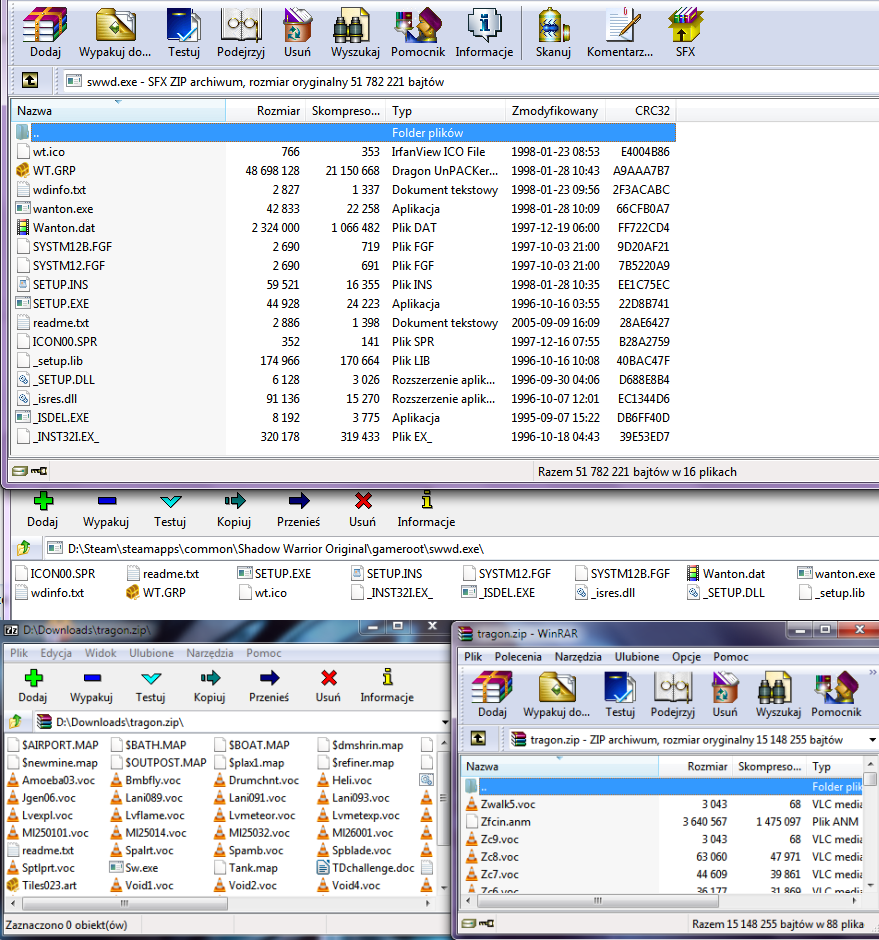Open Edycja menu in tragon.zip 7-Zip window
This screenshot has height=940, width=879.
click(56, 653)
